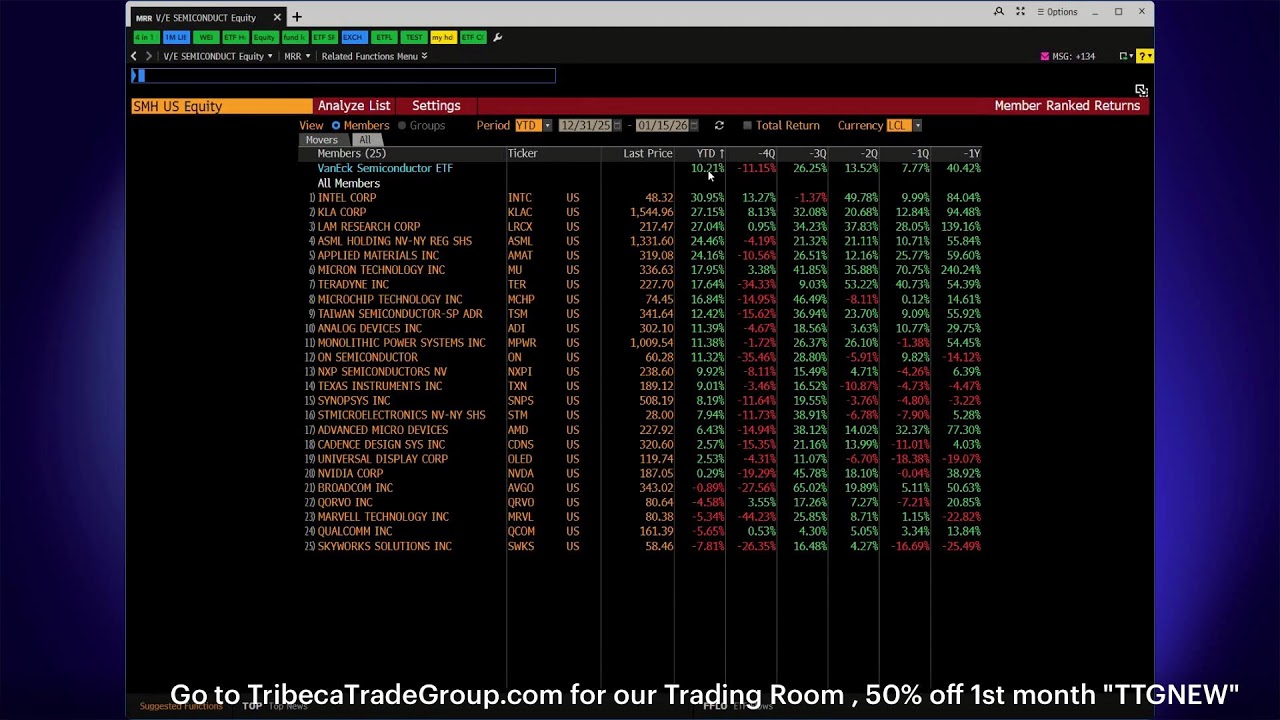Launch the WEI shortcut
This screenshot has height=720, width=1280.
(206, 37)
